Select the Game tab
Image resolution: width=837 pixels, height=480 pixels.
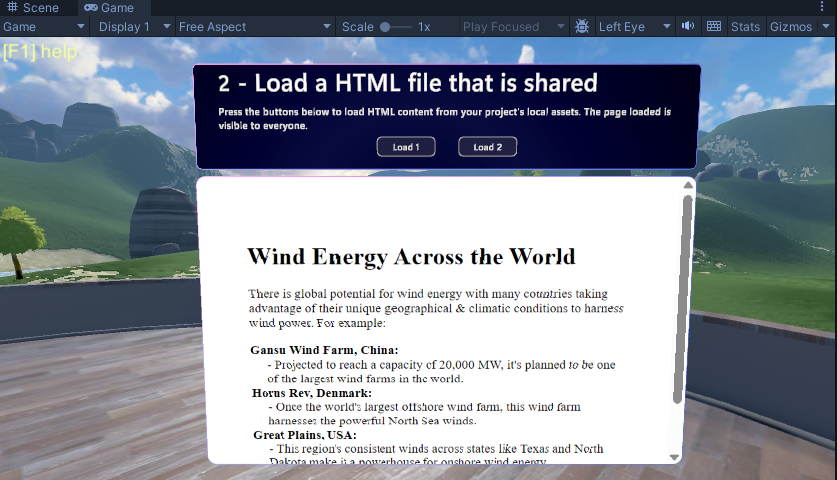pyautogui.click(x=109, y=7)
